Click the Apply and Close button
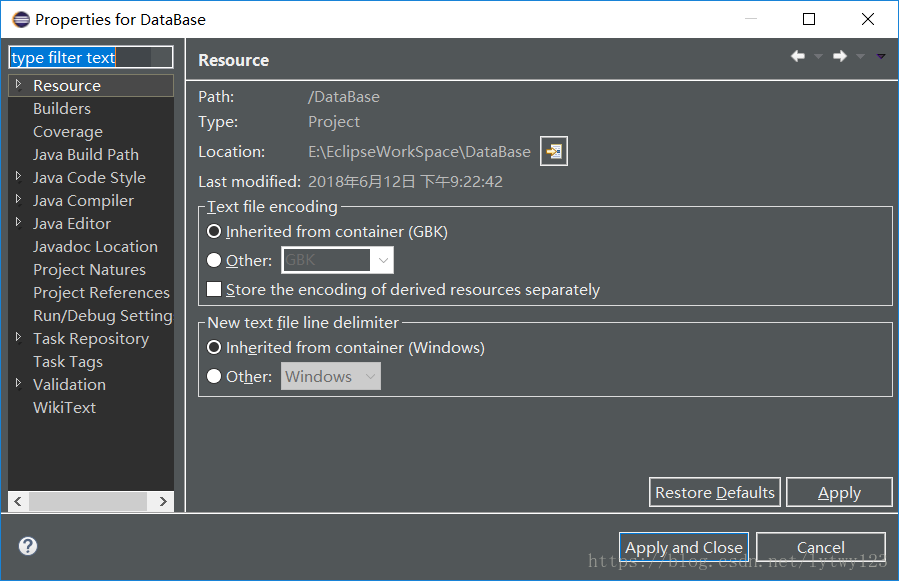This screenshot has height=581, width=899. [684, 547]
